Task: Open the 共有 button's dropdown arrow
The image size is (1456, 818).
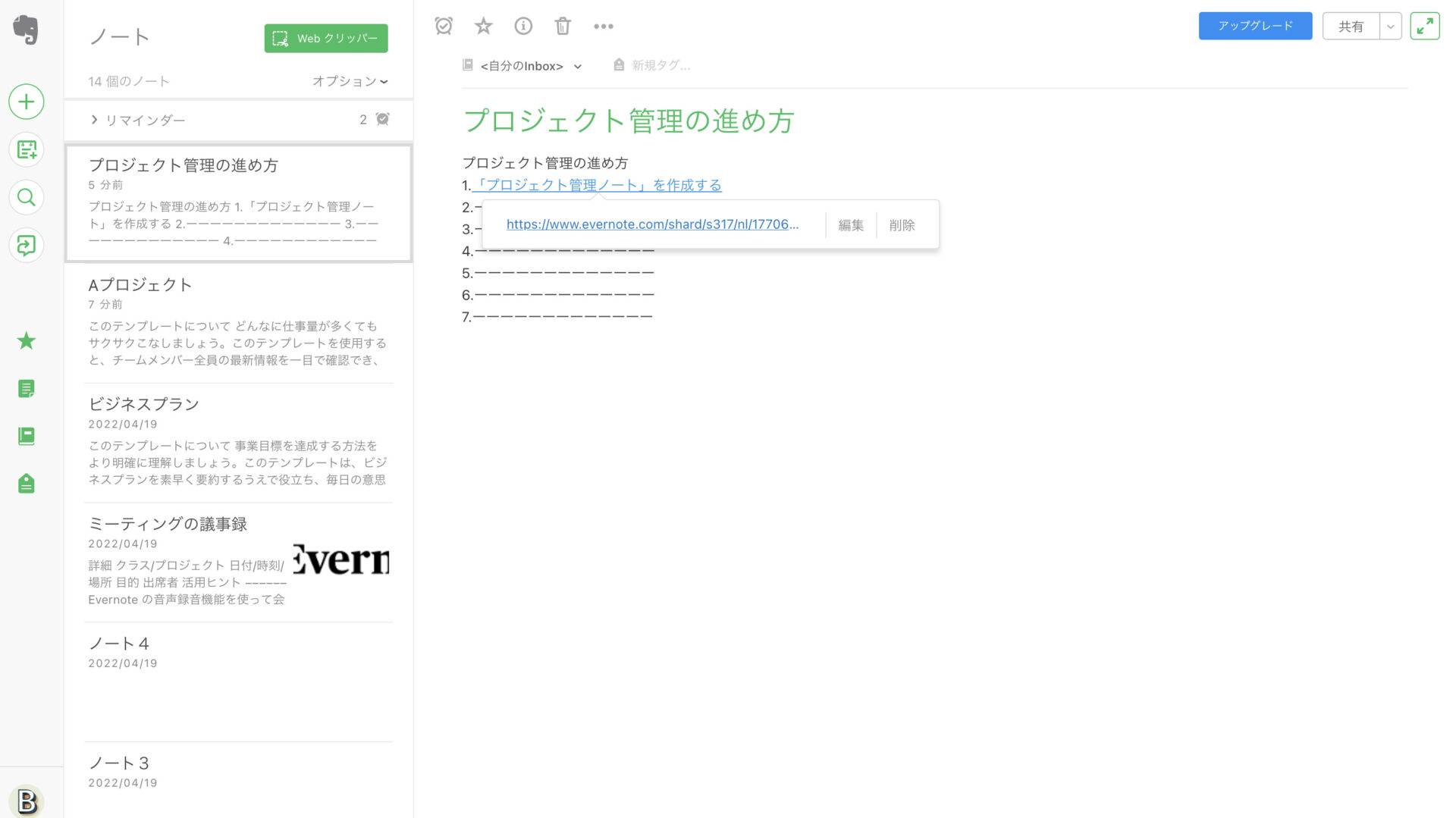Action: 1391,25
